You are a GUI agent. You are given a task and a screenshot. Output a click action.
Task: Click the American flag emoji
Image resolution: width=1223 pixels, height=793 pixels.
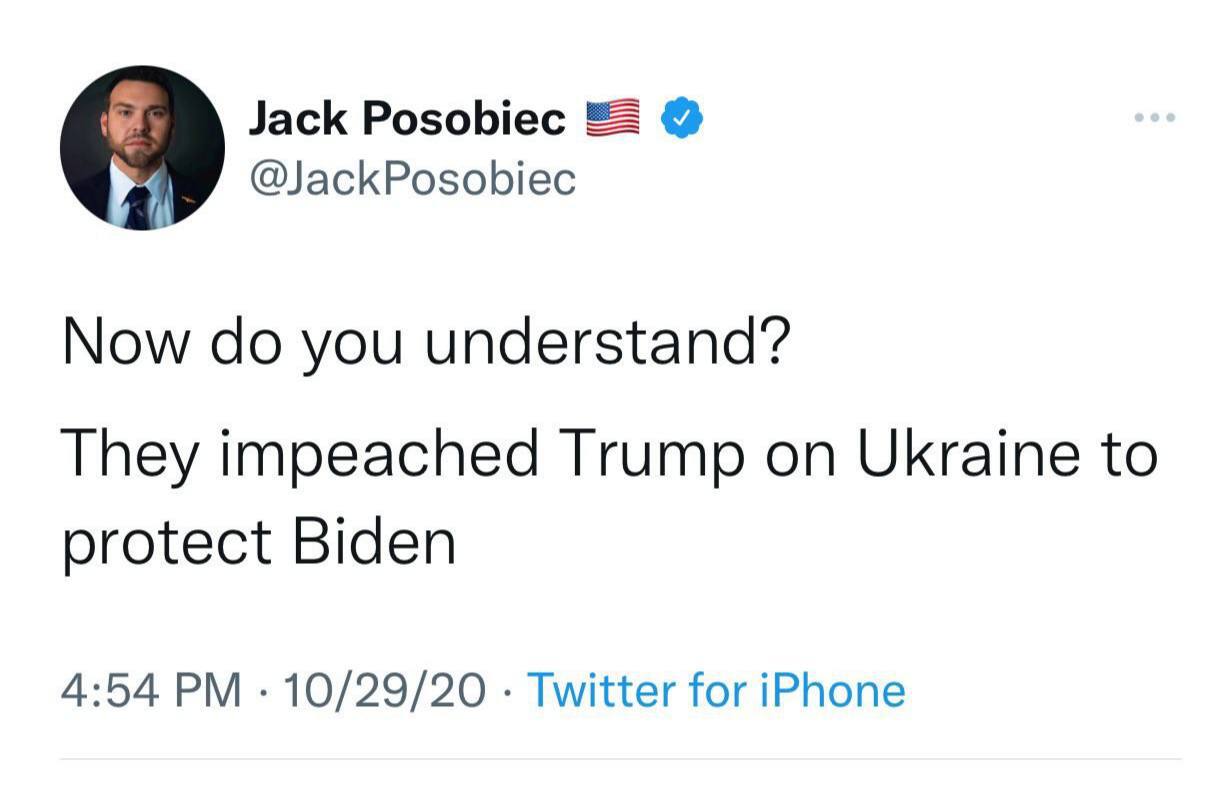tap(612, 119)
